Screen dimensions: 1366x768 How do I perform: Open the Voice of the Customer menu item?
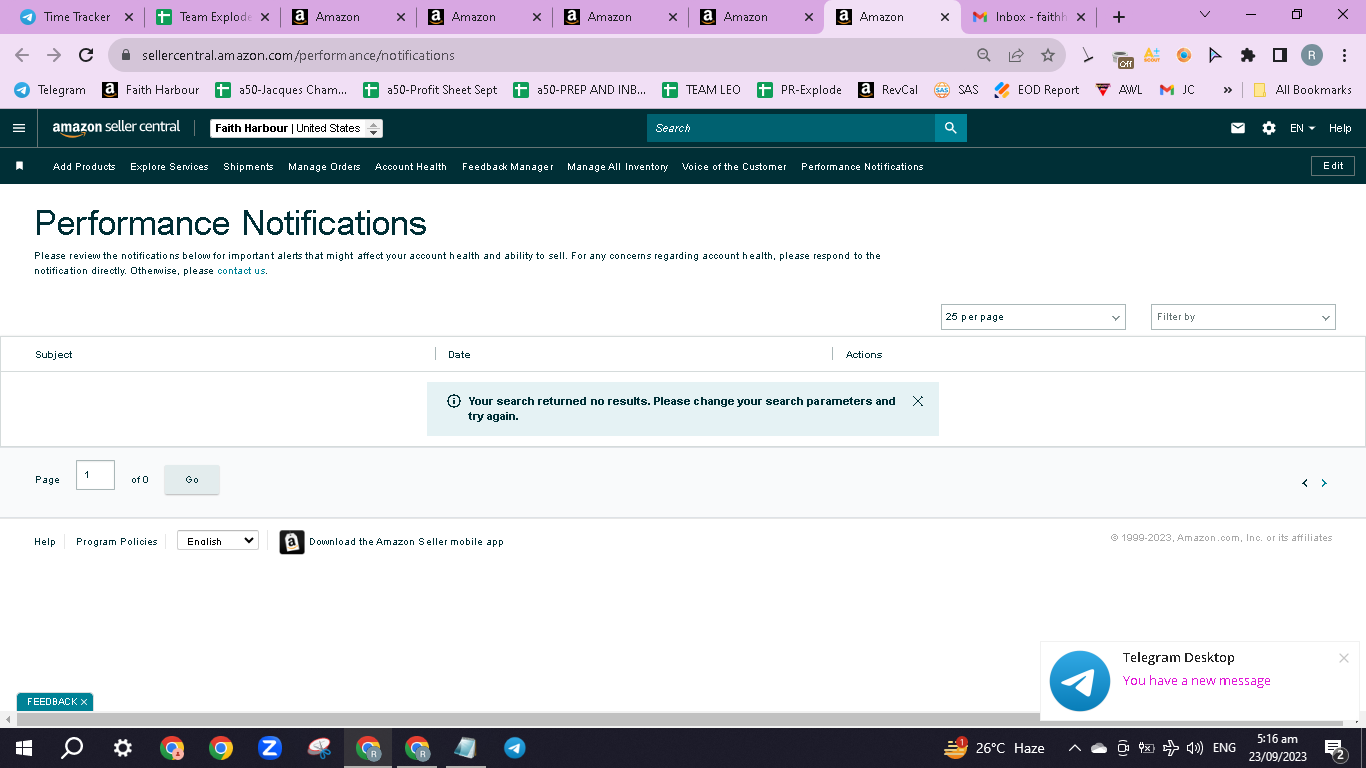coord(734,167)
